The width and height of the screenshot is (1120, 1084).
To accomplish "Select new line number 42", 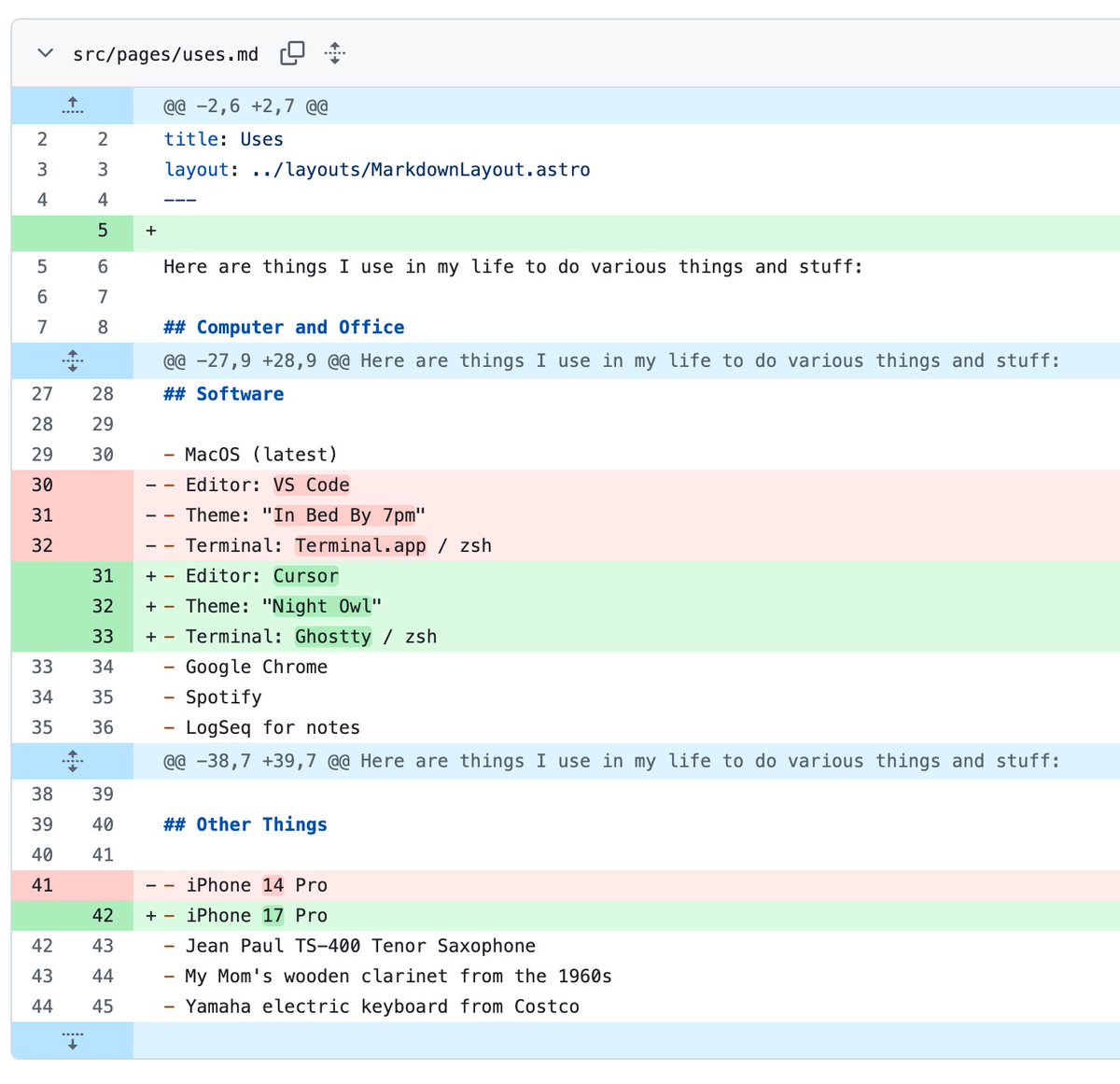I will pos(103,916).
